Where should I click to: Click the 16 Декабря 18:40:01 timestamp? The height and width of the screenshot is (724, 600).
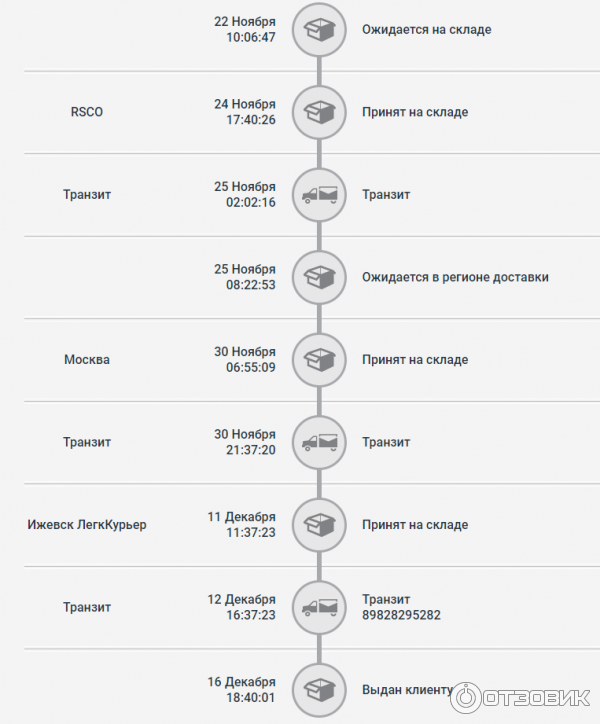[x=242, y=690]
